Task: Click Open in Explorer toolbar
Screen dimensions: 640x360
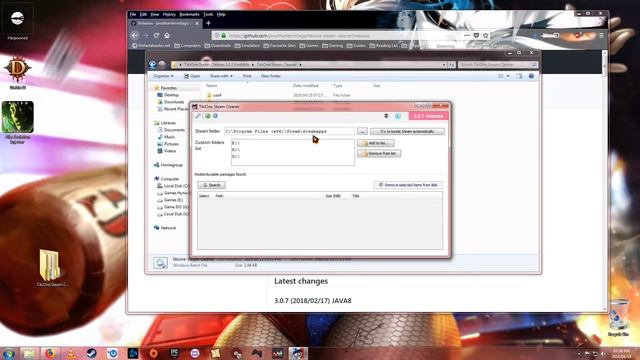Action: click(x=192, y=76)
